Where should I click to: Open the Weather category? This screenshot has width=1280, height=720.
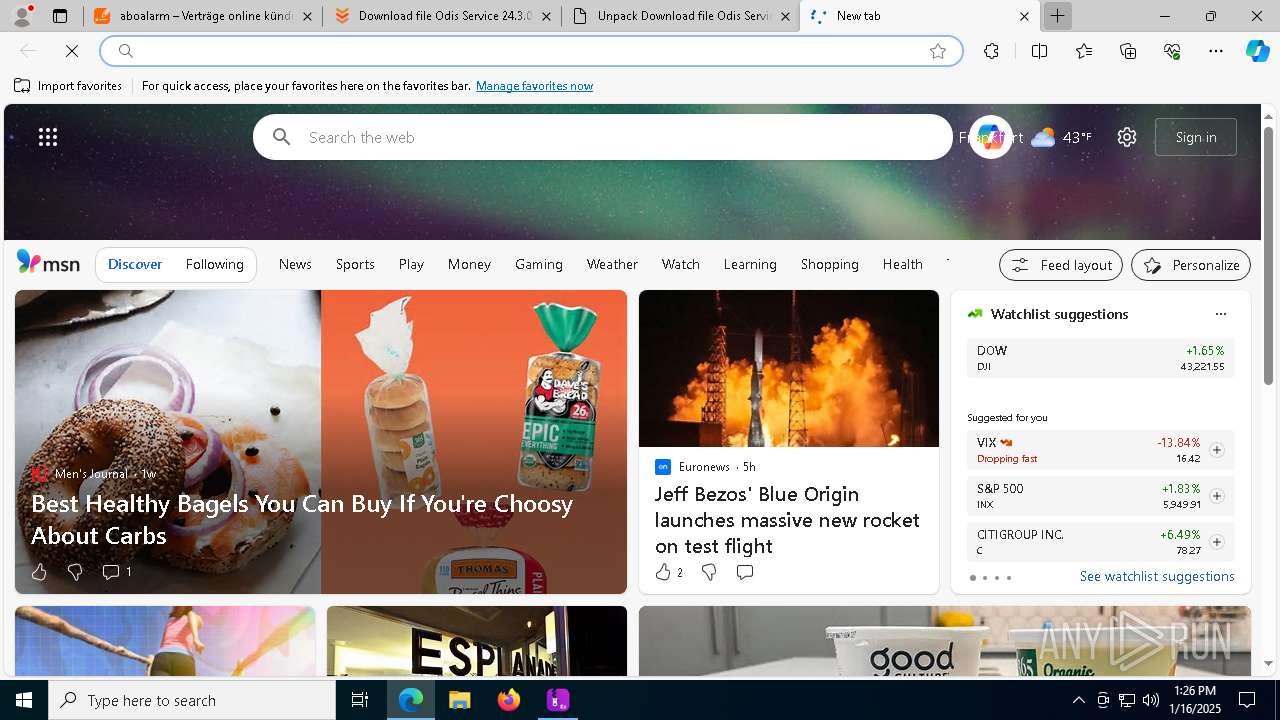[x=612, y=264]
